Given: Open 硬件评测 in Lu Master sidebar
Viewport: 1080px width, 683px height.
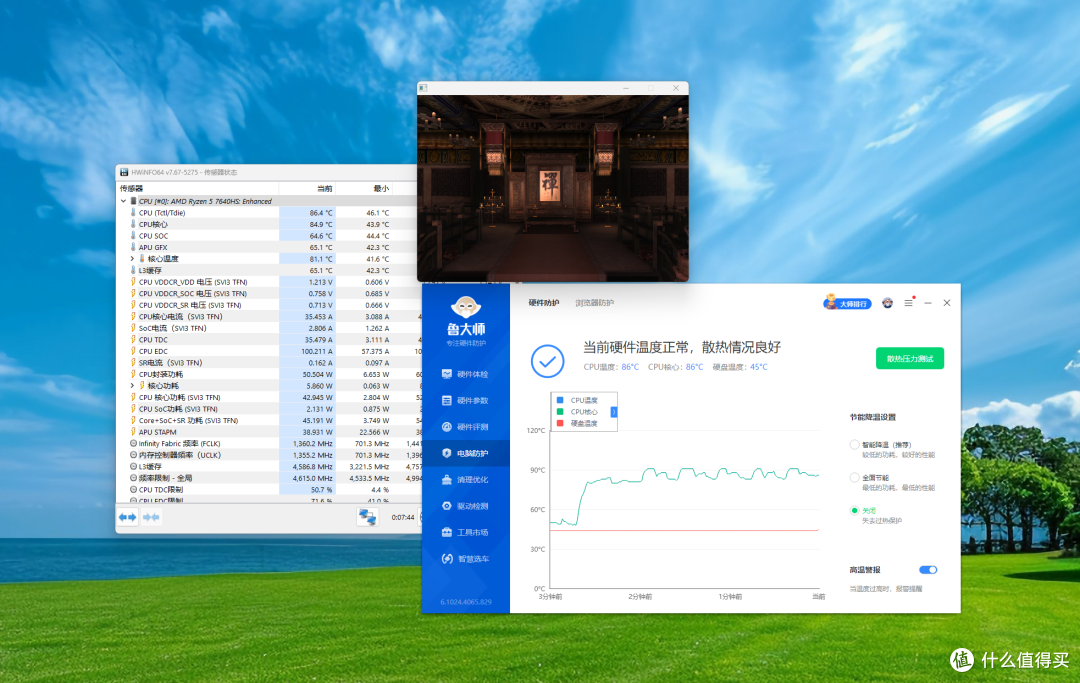Looking at the screenshot, I should coord(465,427).
